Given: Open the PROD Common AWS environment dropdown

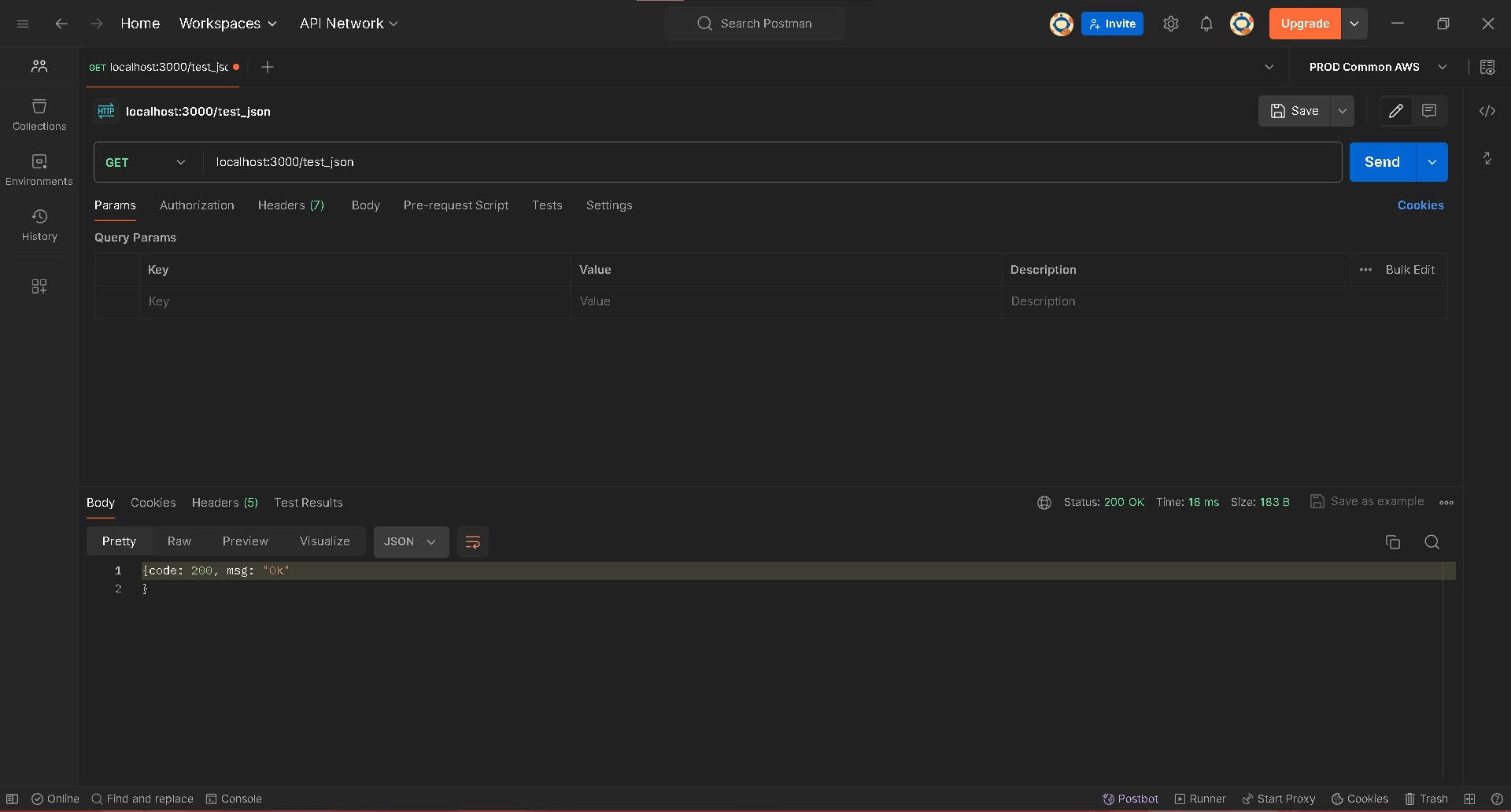Looking at the screenshot, I should pyautogui.click(x=1377, y=67).
